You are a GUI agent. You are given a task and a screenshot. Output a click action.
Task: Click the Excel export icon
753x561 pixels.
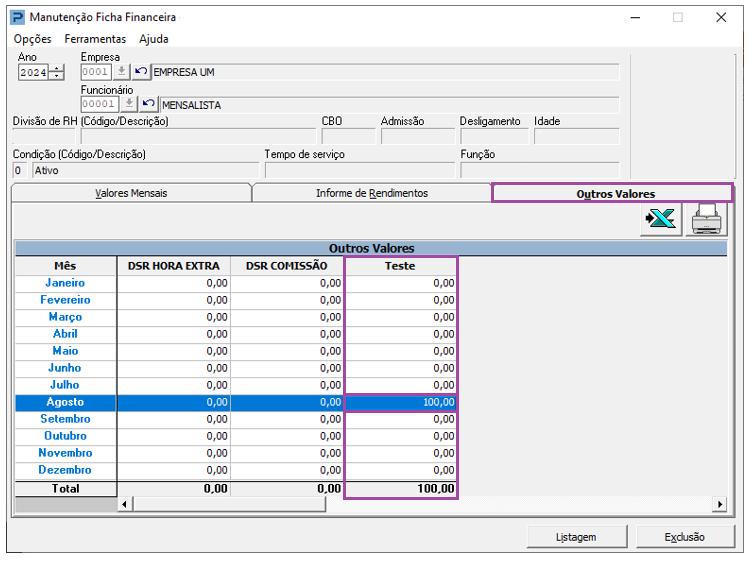tap(661, 220)
